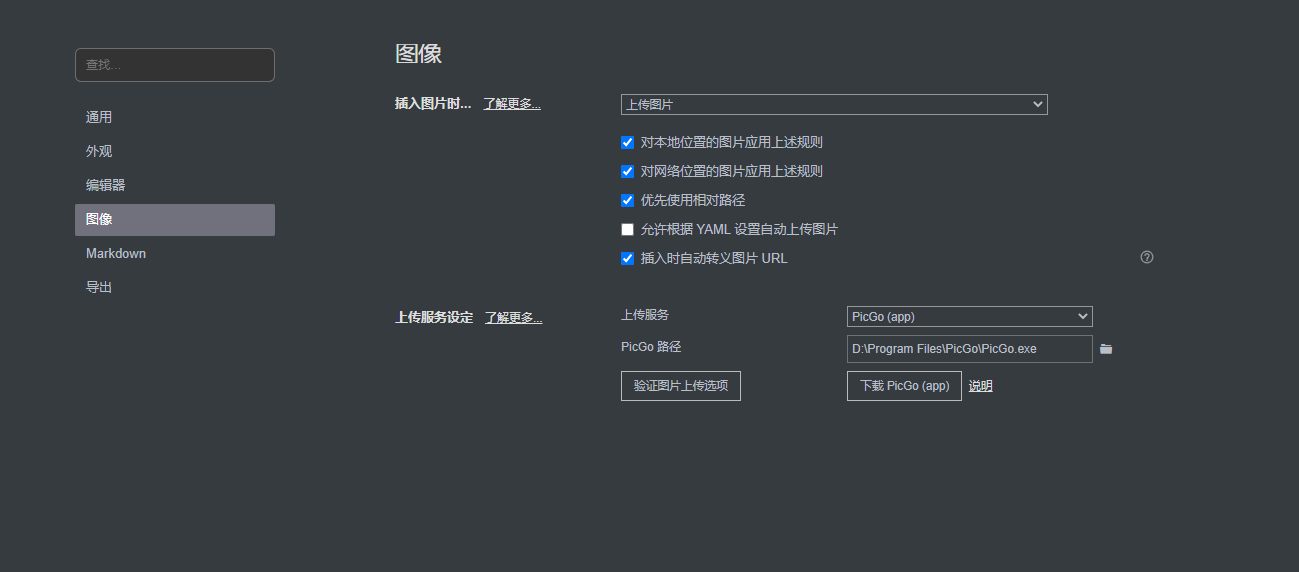1299x572 pixels.
Task: Click the 验证图片上传选项 button
Action: tap(680, 386)
